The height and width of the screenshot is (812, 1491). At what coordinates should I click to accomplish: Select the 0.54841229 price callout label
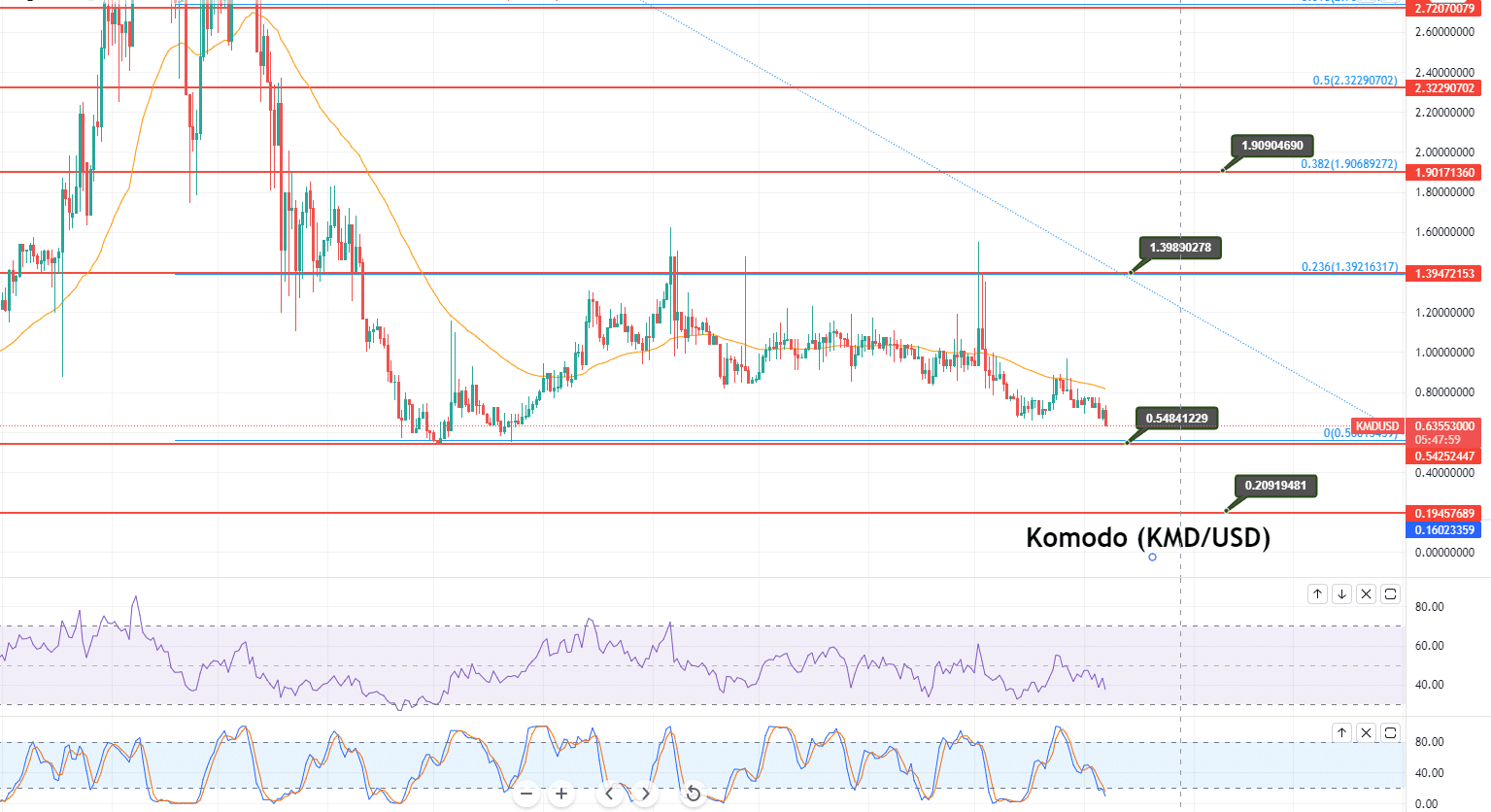(x=1176, y=419)
